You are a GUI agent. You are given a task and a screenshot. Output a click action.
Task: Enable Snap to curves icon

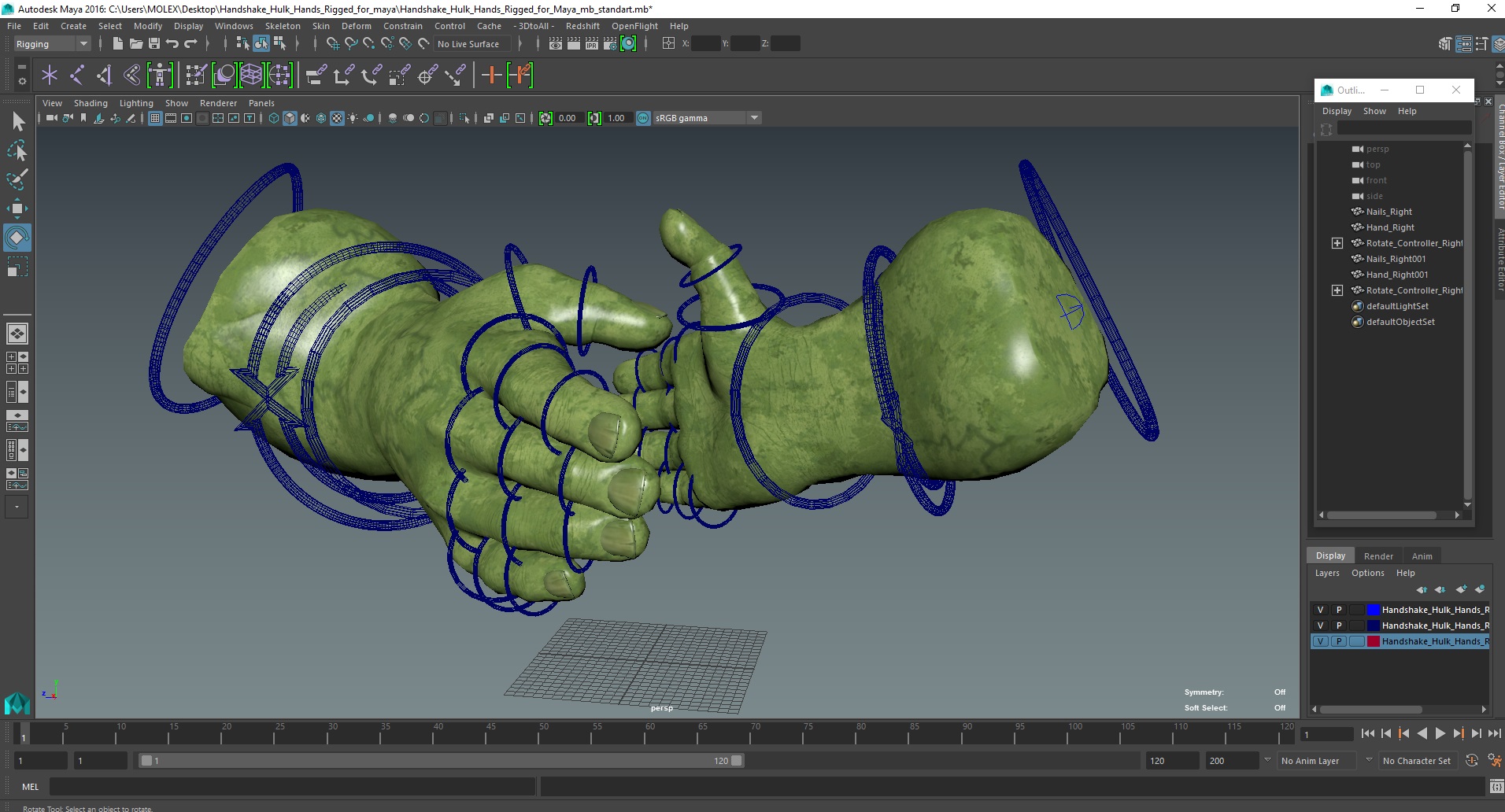(x=351, y=43)
